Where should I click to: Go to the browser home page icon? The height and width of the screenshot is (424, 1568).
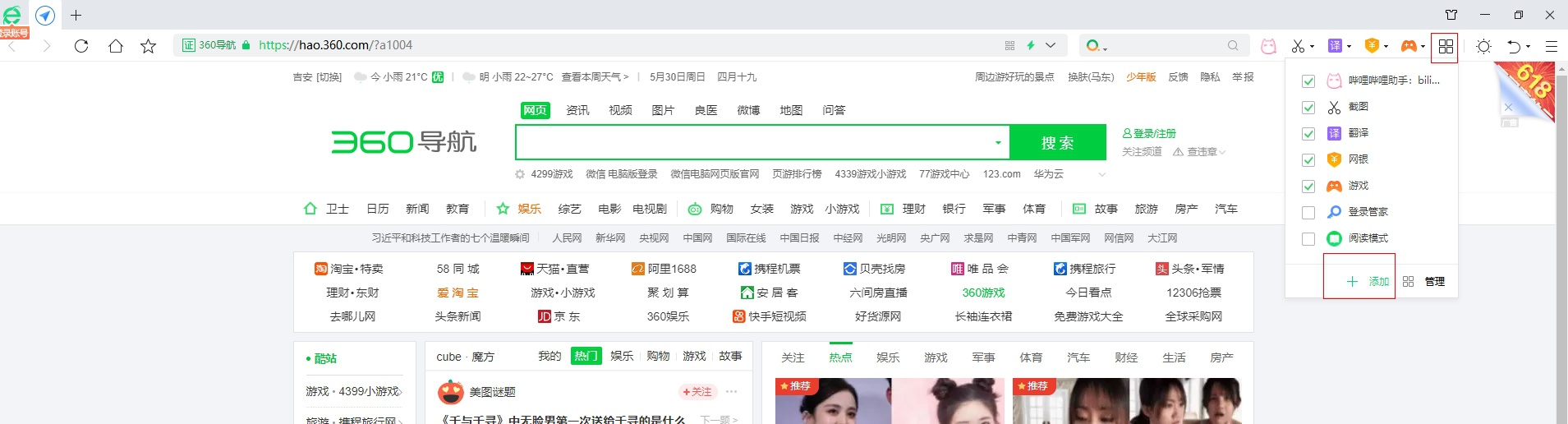point(116,46)
